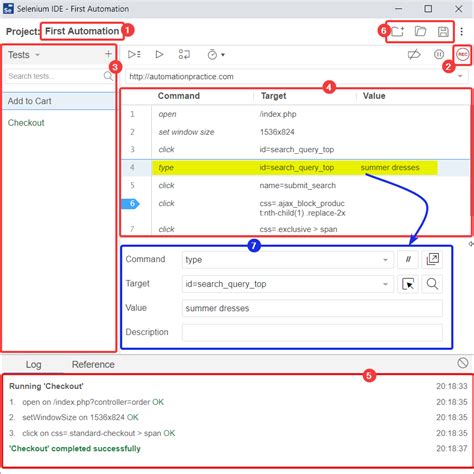Click the Command column header
This screenshot has width=474, height=474.
point(179,96)
